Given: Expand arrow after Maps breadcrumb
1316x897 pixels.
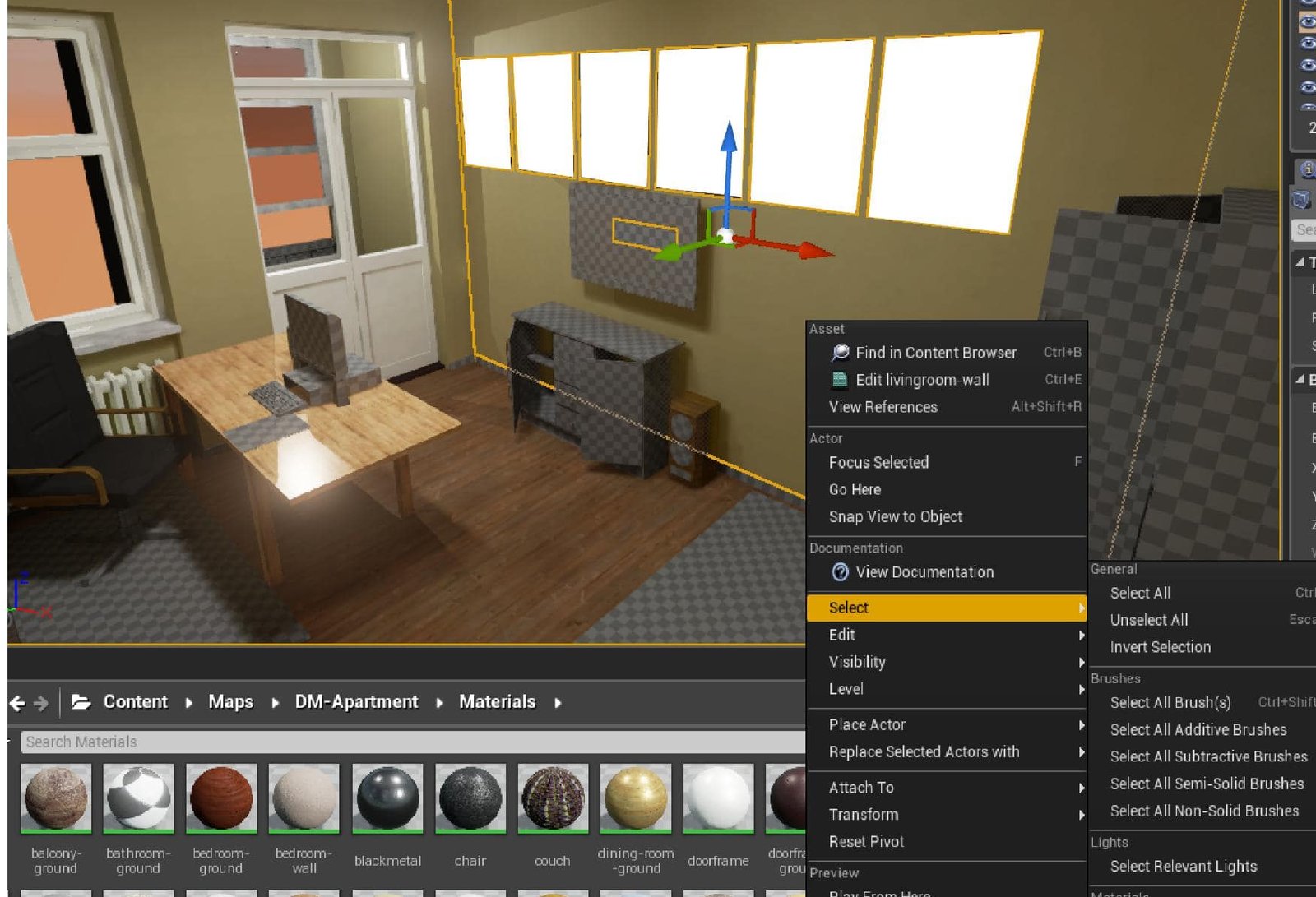Looking at the screenshot, I should 275,703.
